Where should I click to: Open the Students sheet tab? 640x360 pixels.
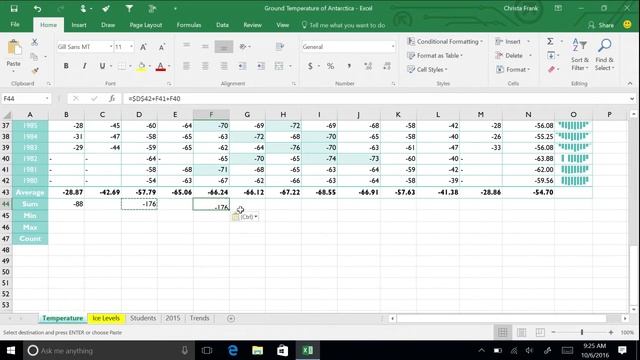pos(143,318)
